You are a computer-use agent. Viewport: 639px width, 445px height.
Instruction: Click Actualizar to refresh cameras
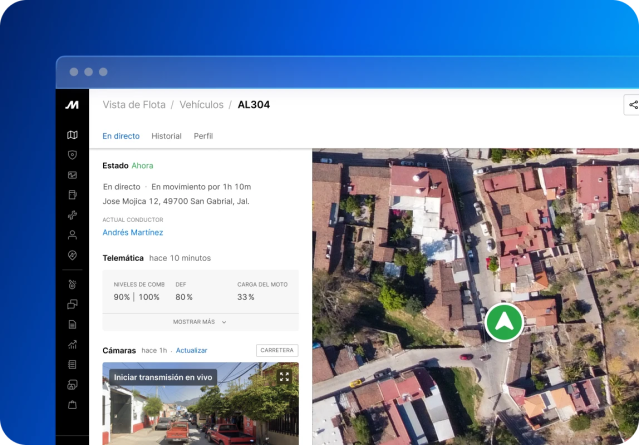[x=191, y=351]
